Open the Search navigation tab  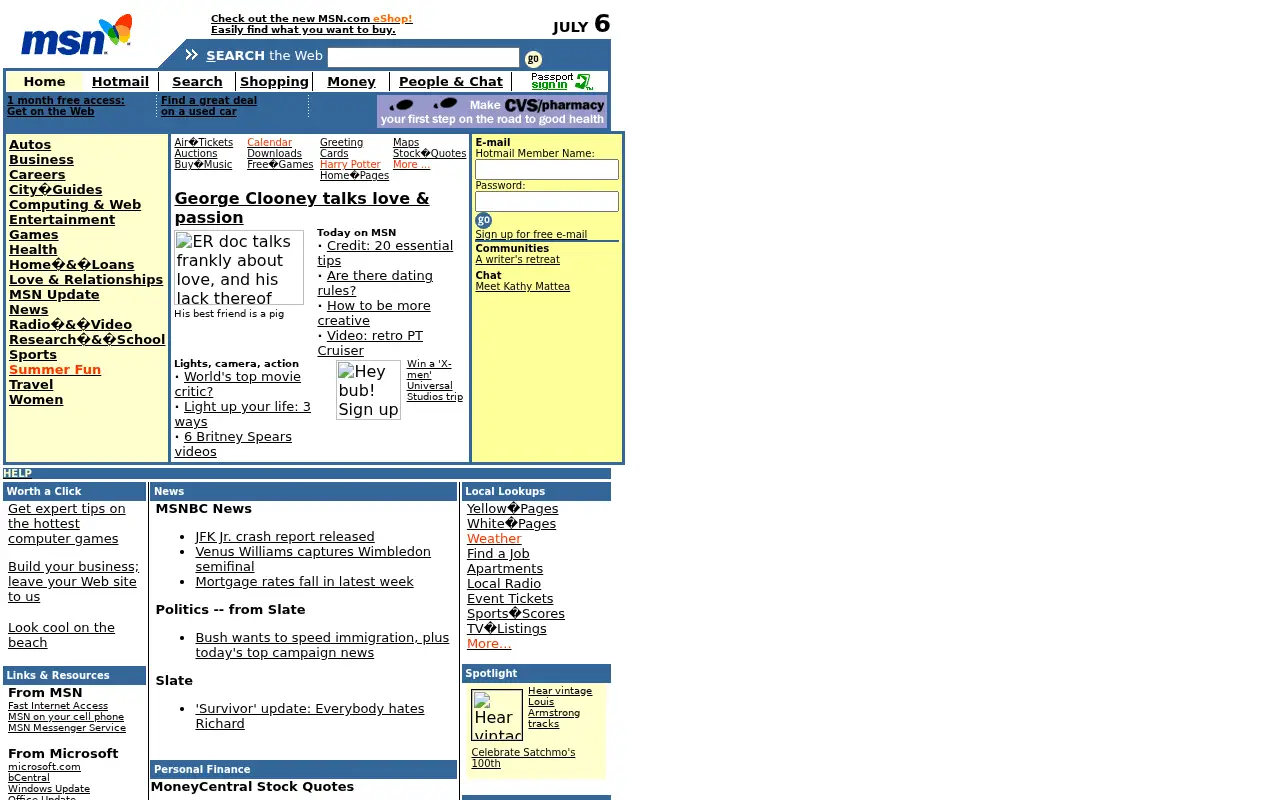click(197, 82)
